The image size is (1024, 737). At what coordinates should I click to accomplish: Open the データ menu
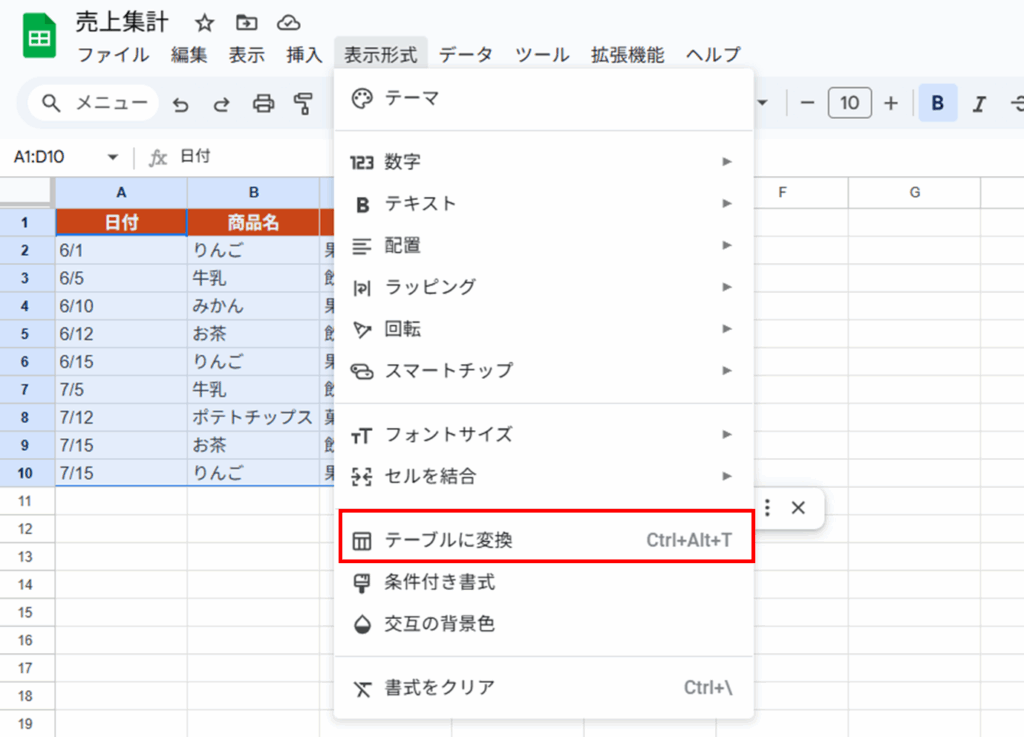(465, 55)
